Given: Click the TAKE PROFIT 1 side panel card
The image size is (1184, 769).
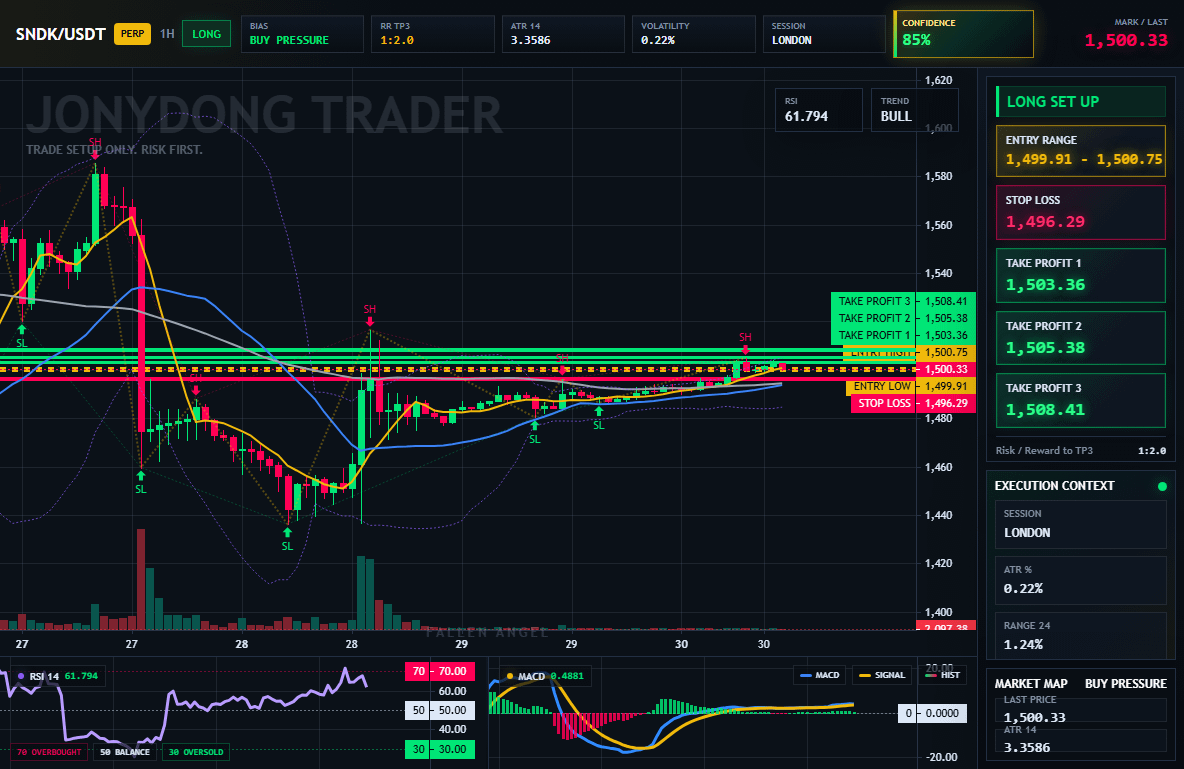Looking at the screenshot, I should [x=1081, y=276].
